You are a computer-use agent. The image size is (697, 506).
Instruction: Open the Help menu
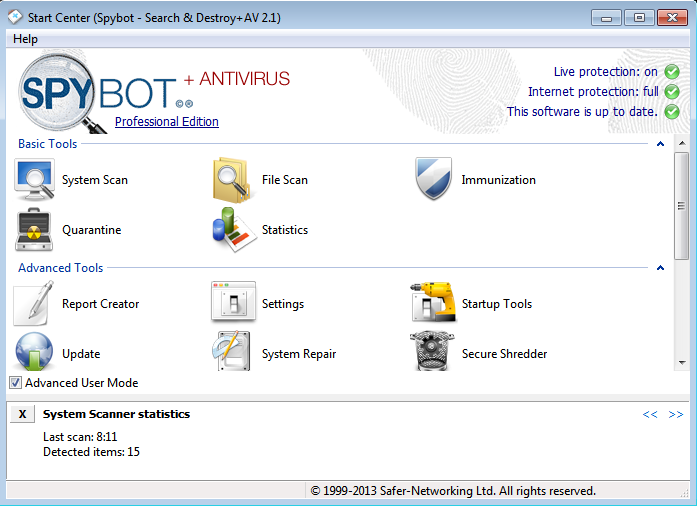pos(26,39)
